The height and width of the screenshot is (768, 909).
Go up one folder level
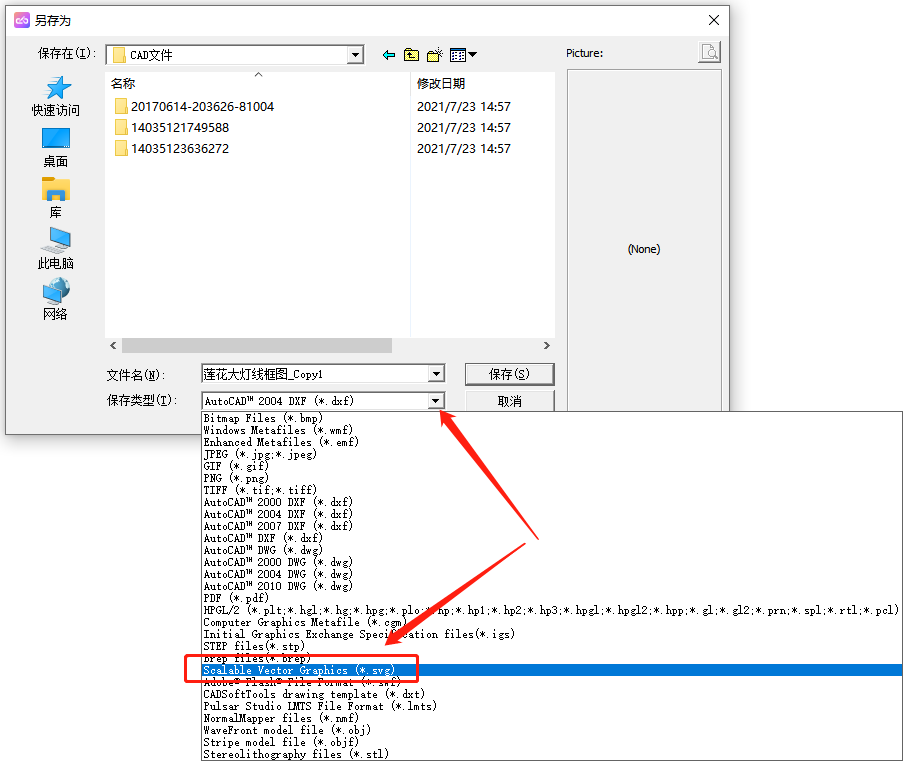point(412,55)
